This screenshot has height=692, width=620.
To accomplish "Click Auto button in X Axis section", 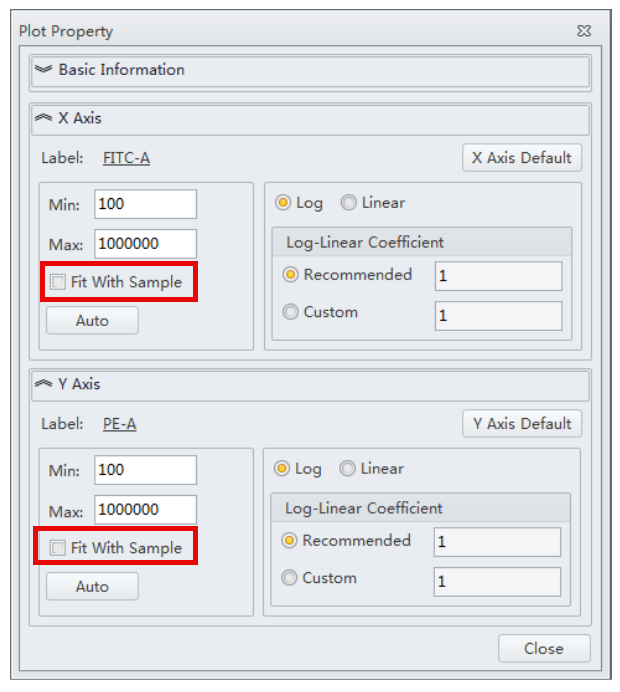I will click(92, 321).
